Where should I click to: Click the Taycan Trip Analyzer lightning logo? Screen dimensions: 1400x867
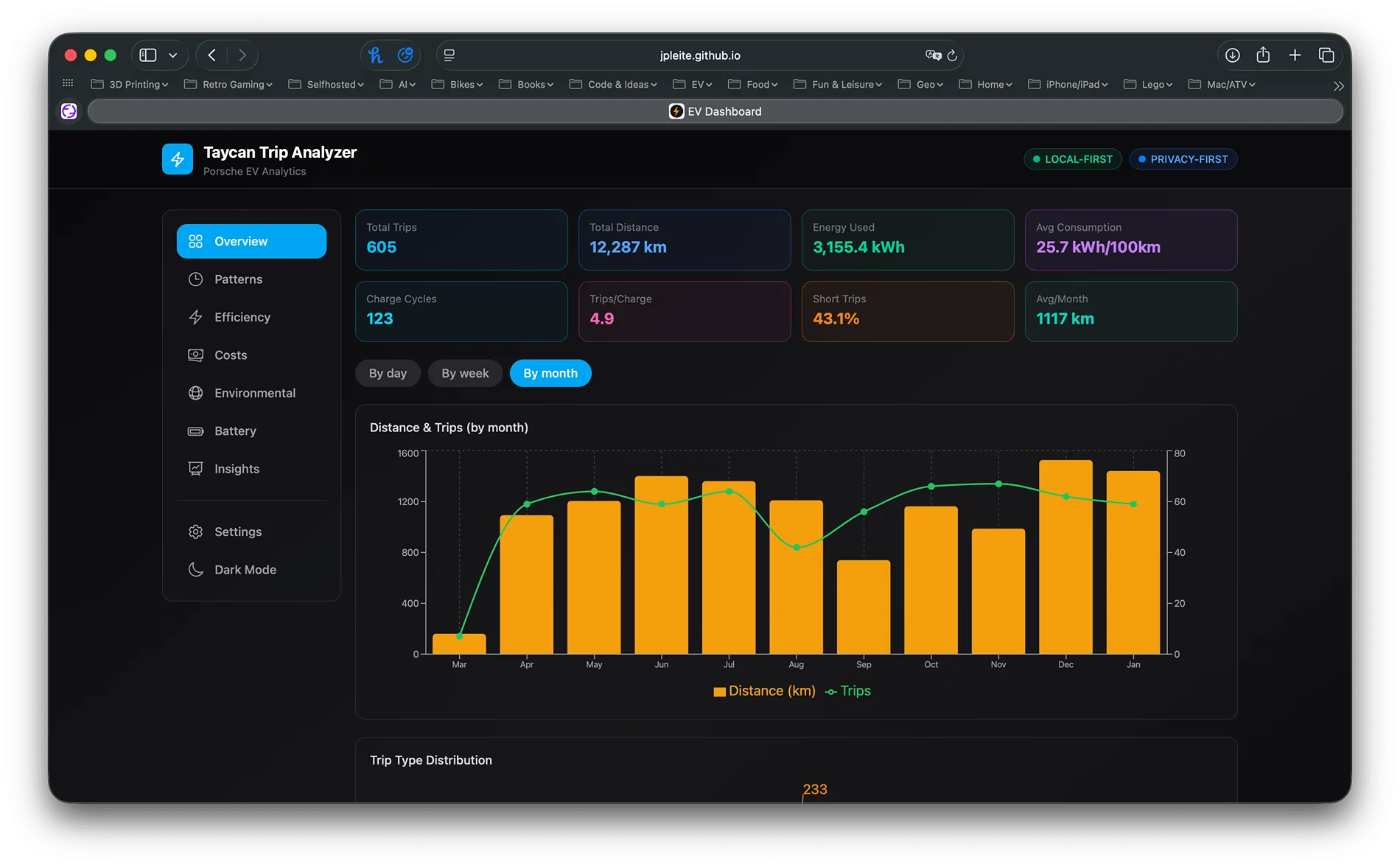click(178, 159)
